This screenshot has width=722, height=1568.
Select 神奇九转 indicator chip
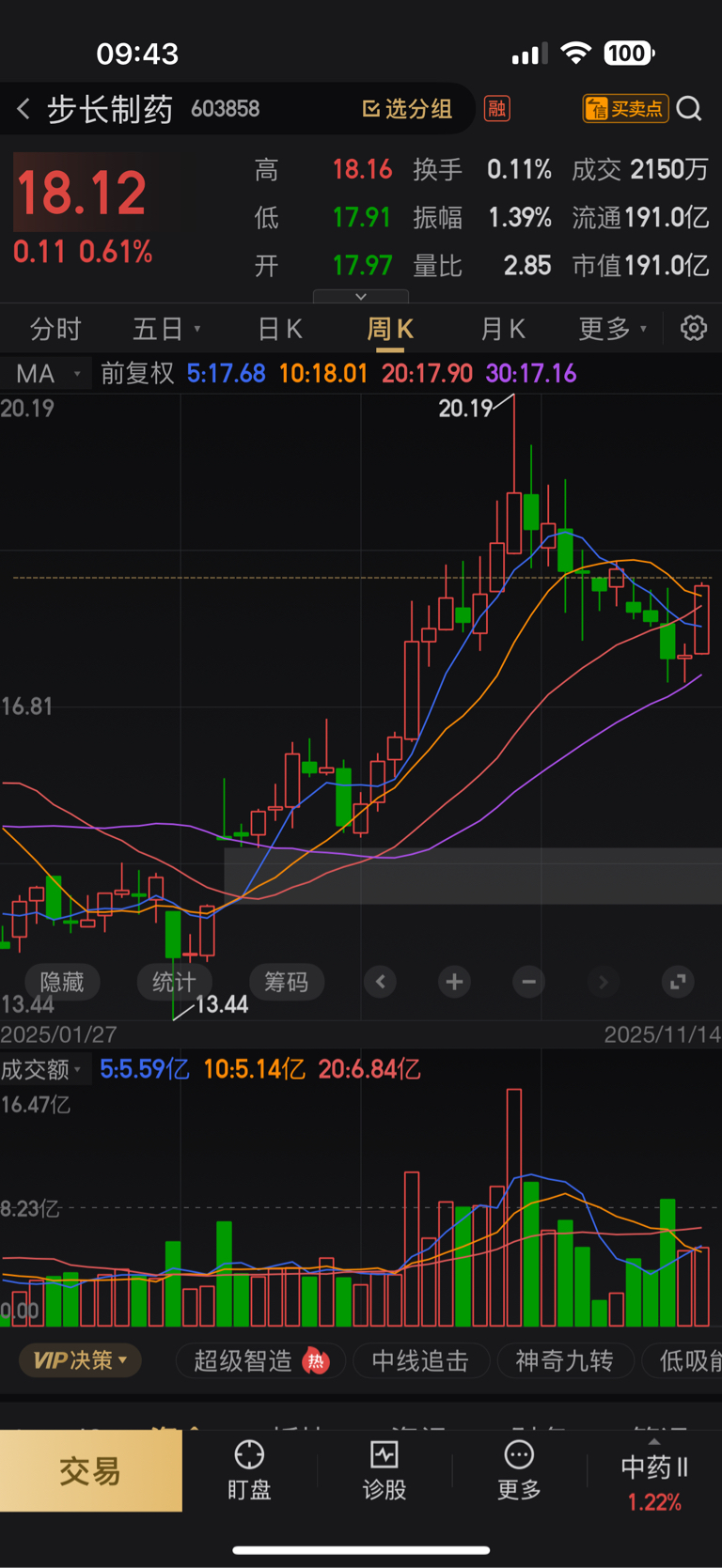point(564,1360)
